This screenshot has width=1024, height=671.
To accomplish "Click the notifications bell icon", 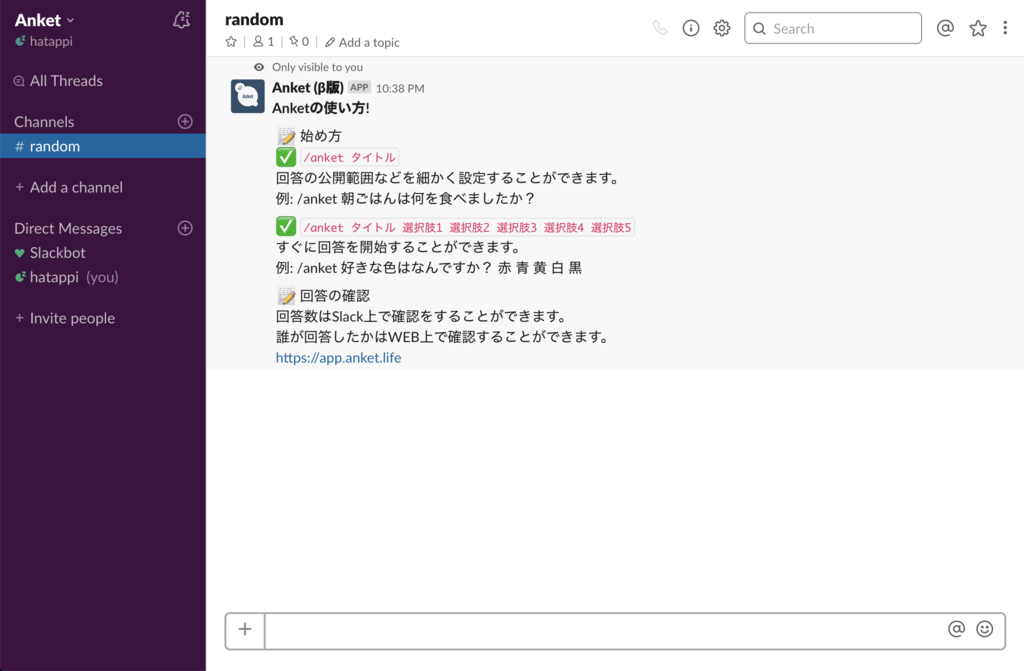I will coord(182,20).
